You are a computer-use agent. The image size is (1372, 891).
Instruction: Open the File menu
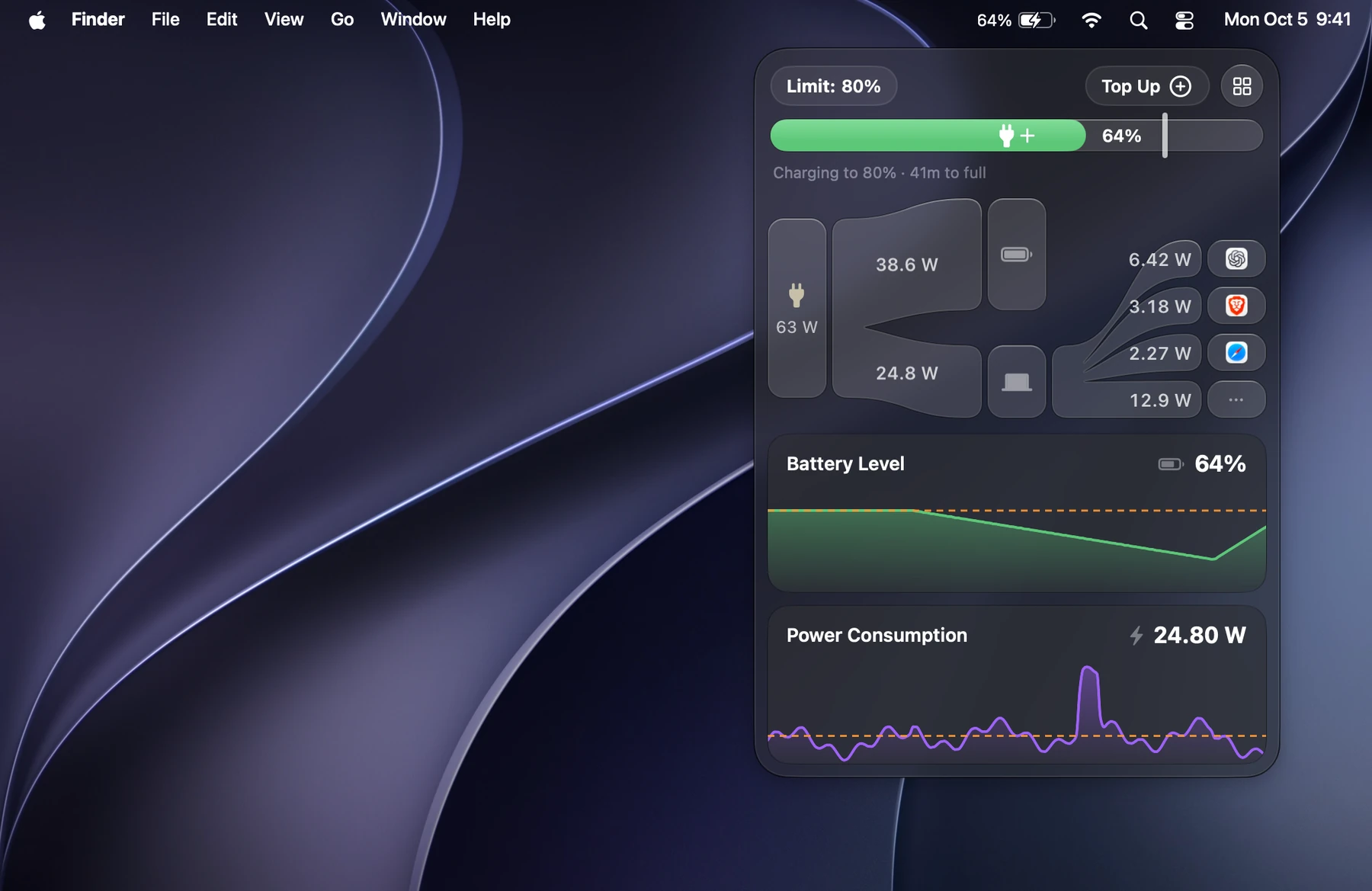point(165,20)
